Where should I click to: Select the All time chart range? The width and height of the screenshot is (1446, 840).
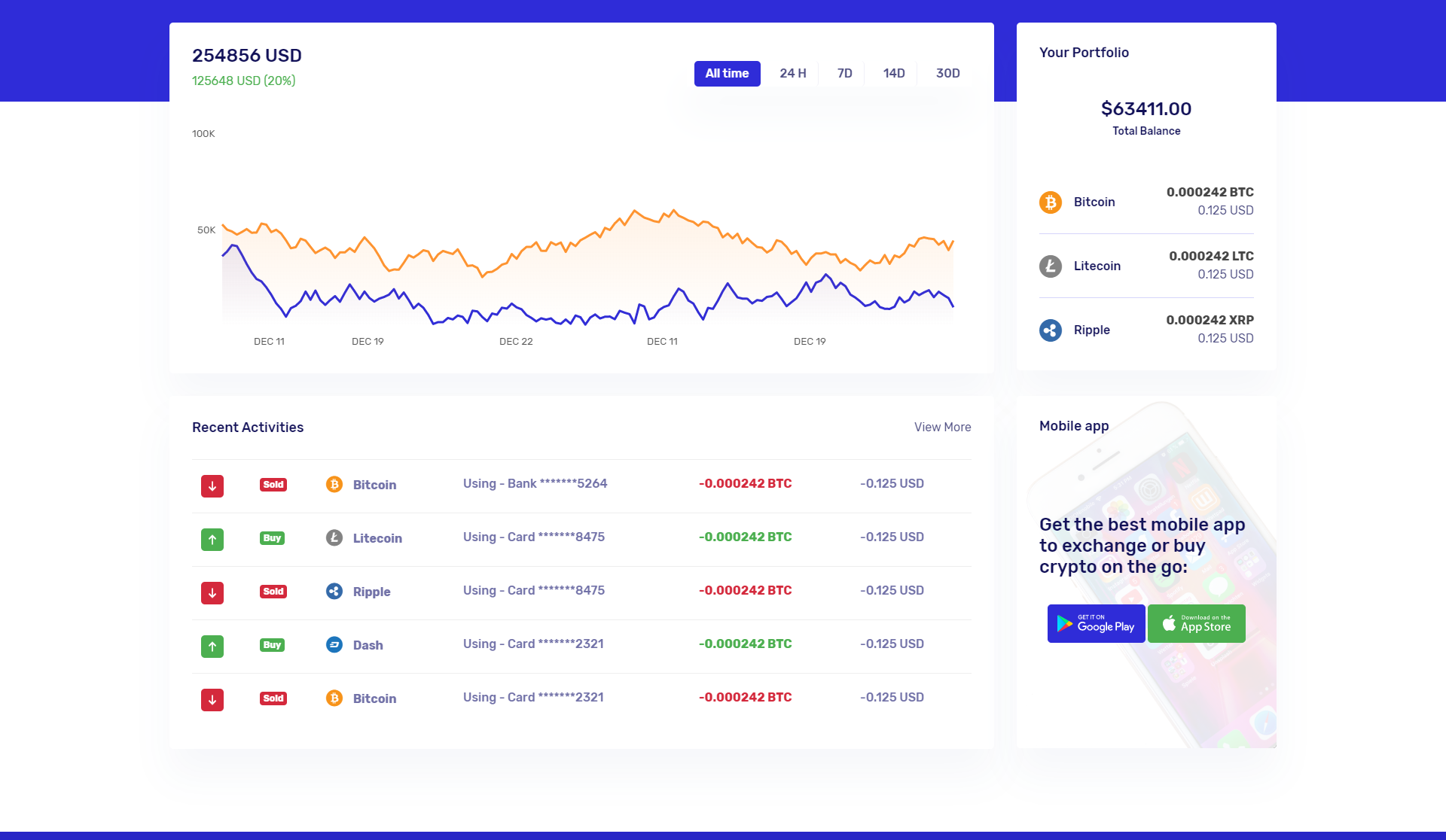click(x=727, y=74)
